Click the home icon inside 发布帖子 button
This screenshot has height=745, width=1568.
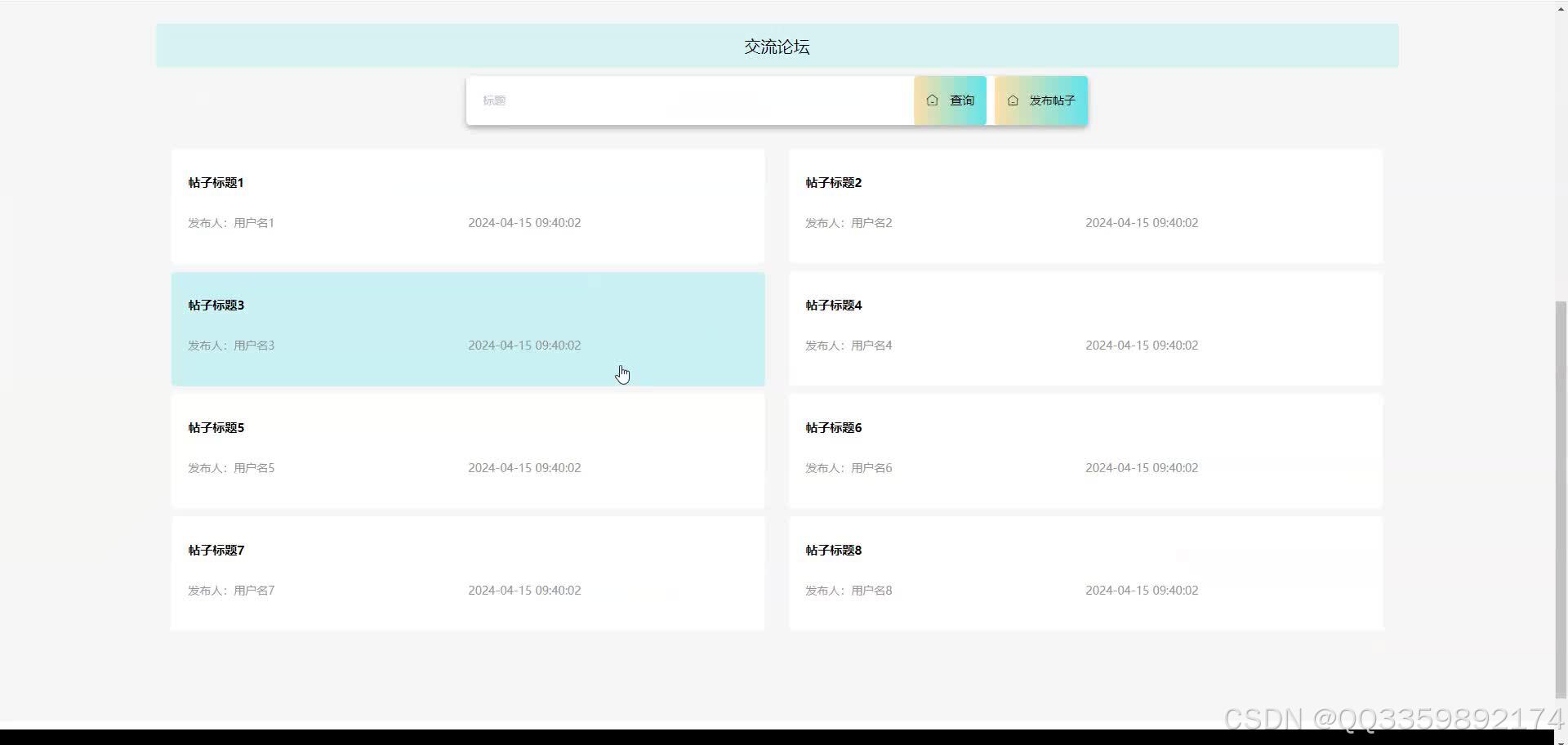coord(1013,100)
